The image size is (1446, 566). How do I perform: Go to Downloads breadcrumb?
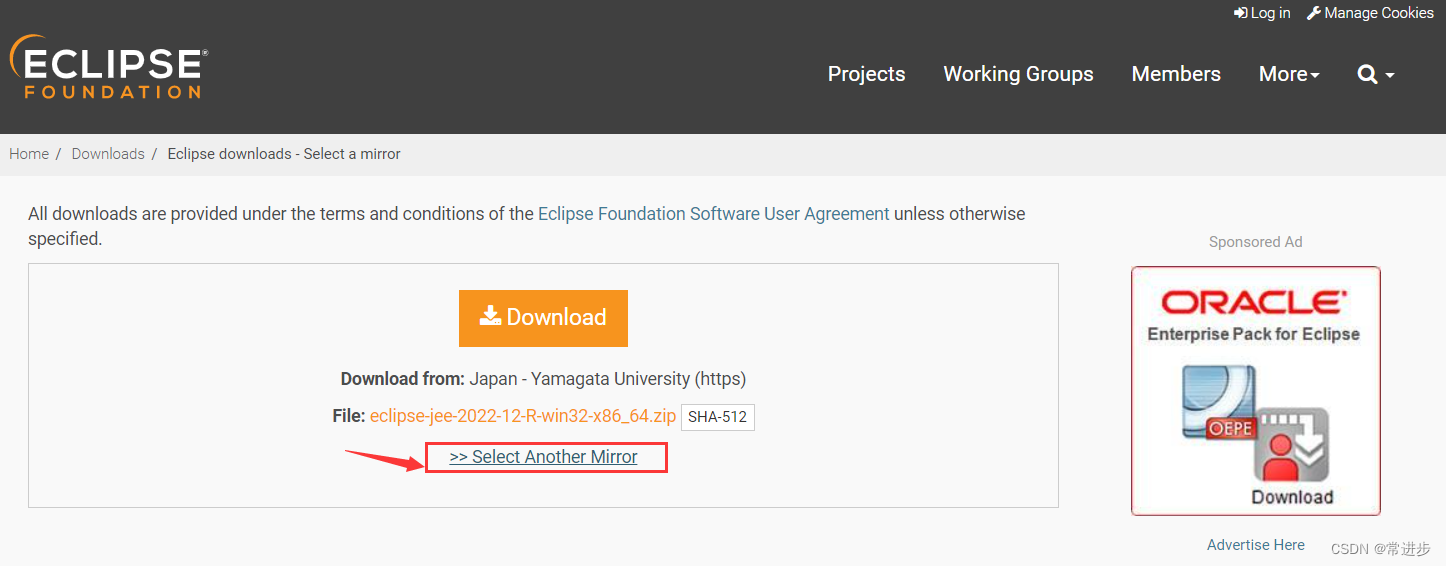[x=108, y=154]
